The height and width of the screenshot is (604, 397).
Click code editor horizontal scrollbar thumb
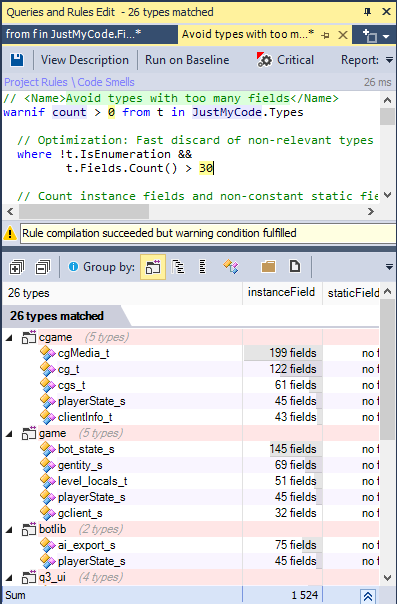point(84,211)
